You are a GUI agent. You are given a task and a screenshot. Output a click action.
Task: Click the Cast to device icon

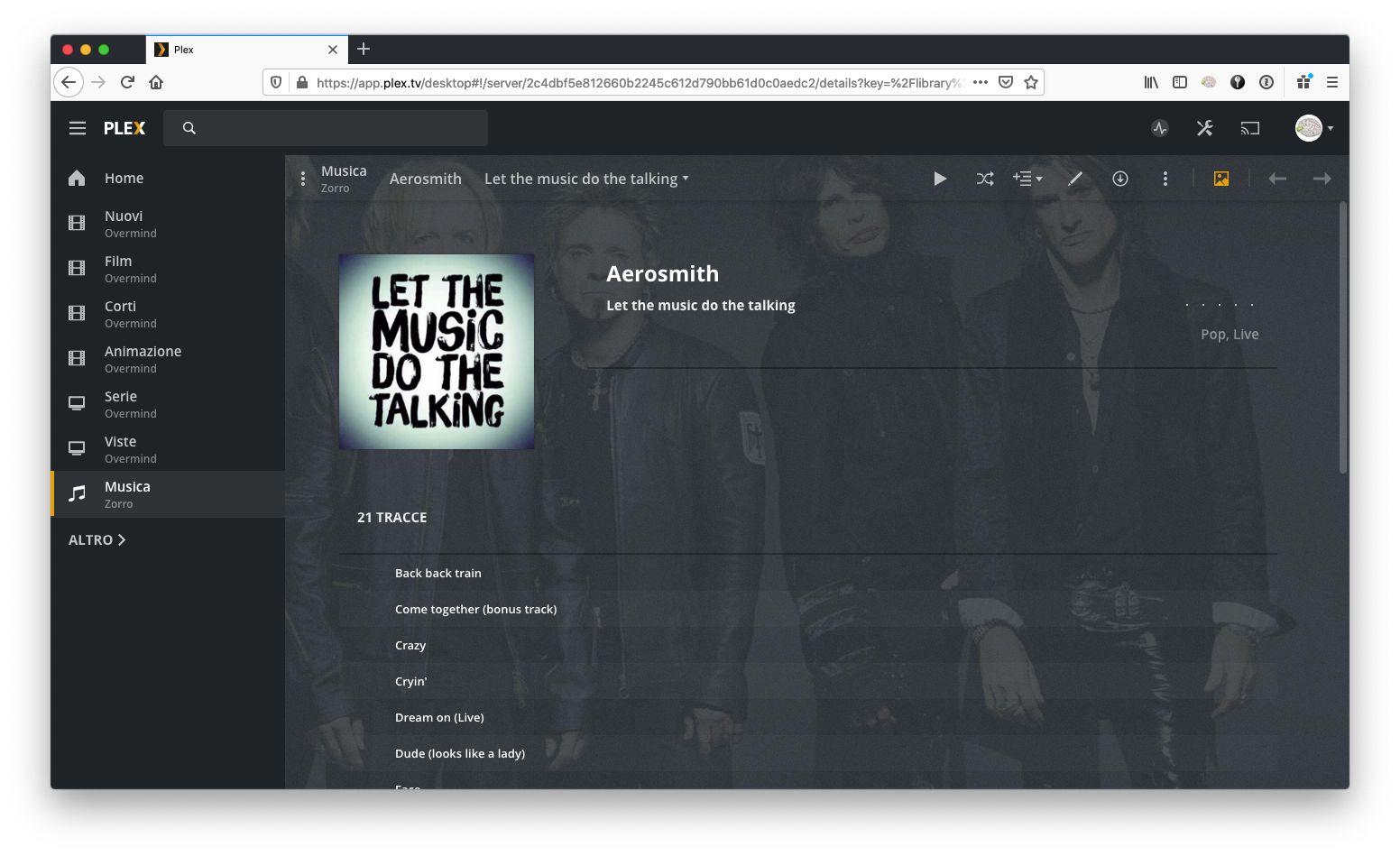(1250, 128)
